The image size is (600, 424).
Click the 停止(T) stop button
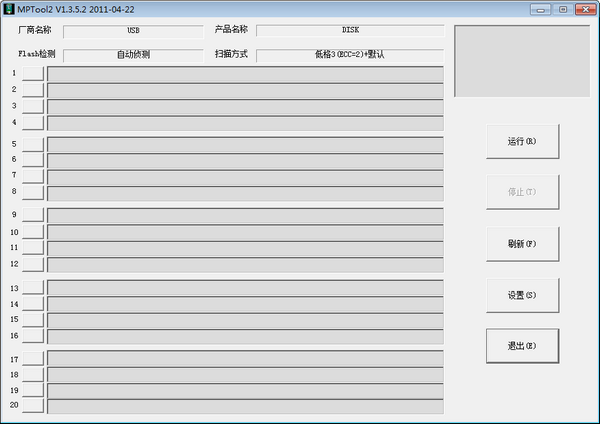pyautogui.click(x=522, y=192)
